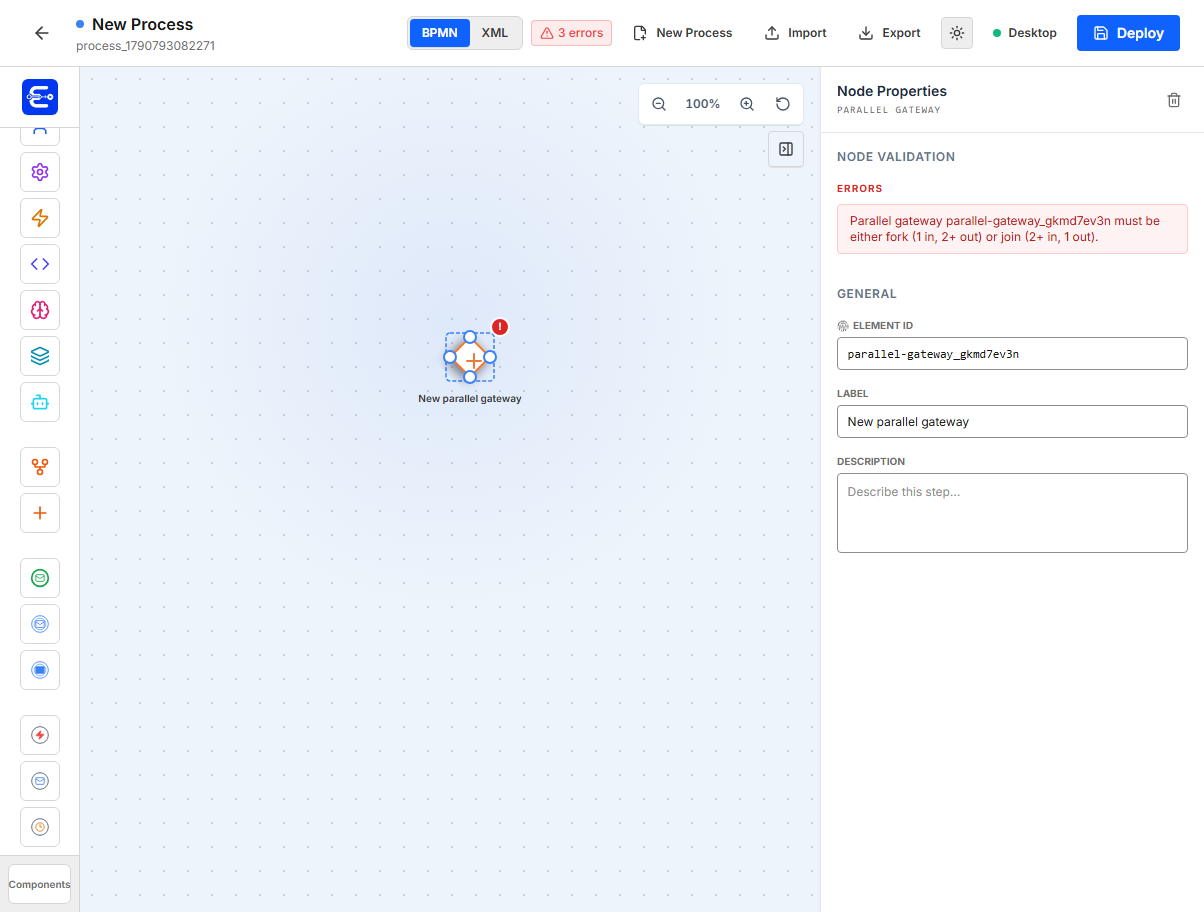
Task: Show the 3 errors list
Action: [x=571, y=33]
